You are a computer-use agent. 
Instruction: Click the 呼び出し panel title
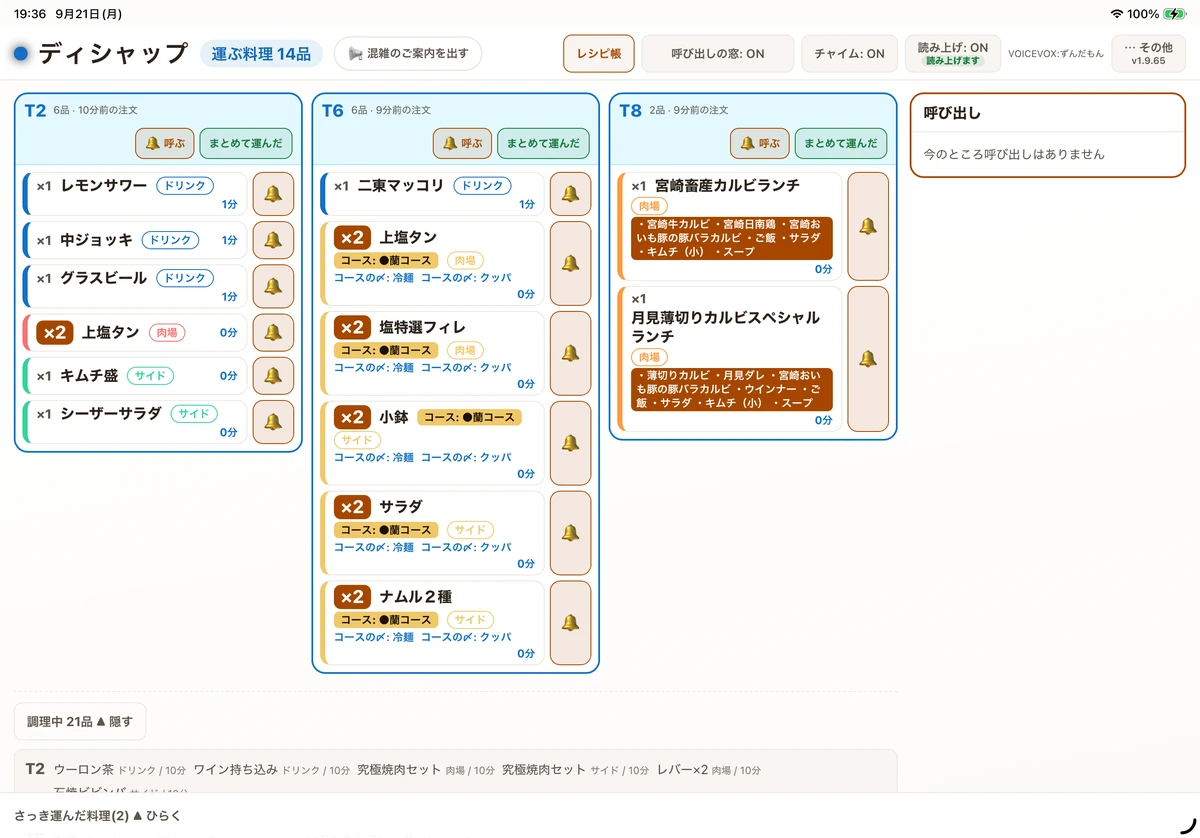pos(952,113)
